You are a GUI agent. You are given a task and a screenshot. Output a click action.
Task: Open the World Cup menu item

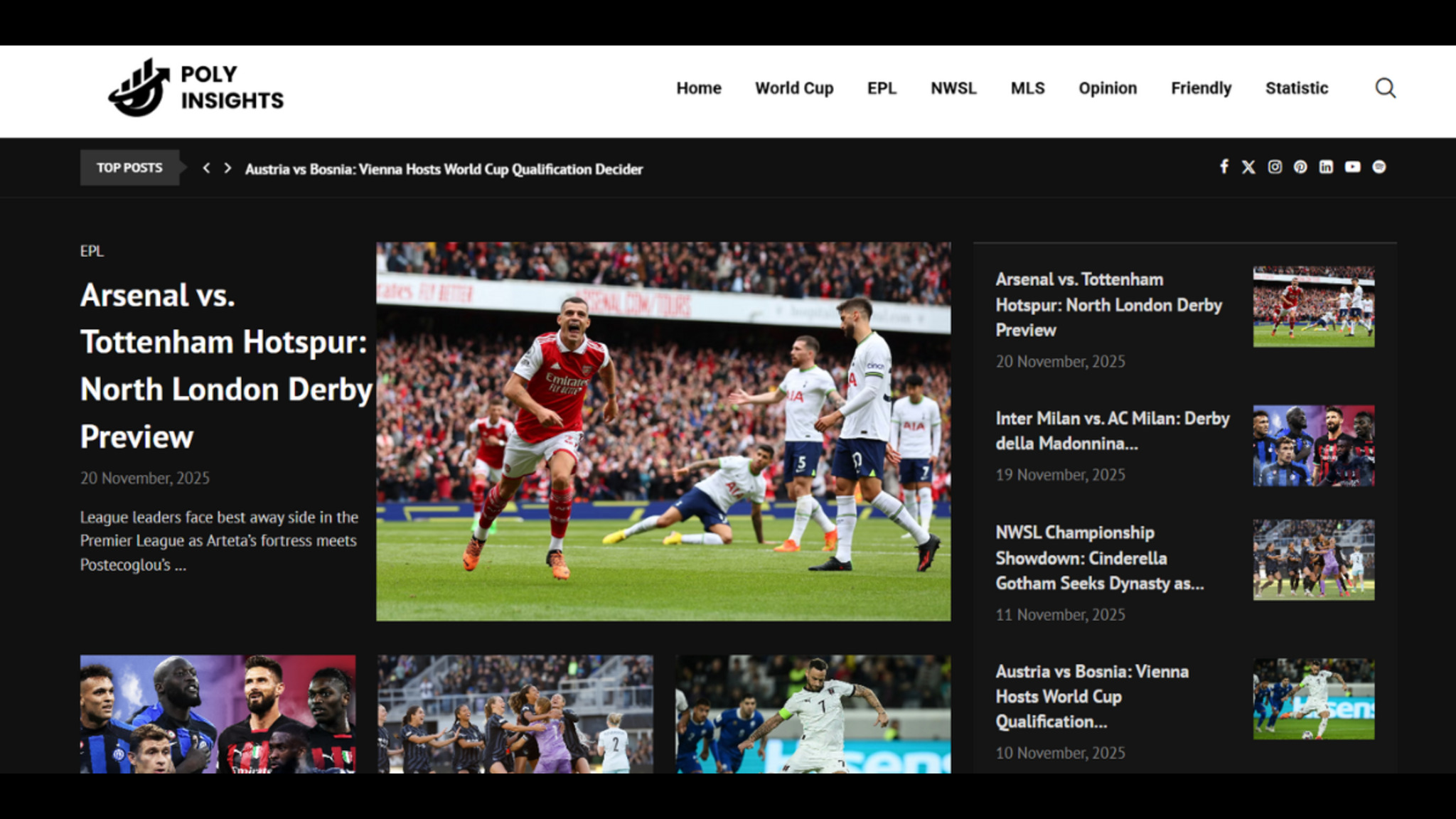click(x=793, y=88)
